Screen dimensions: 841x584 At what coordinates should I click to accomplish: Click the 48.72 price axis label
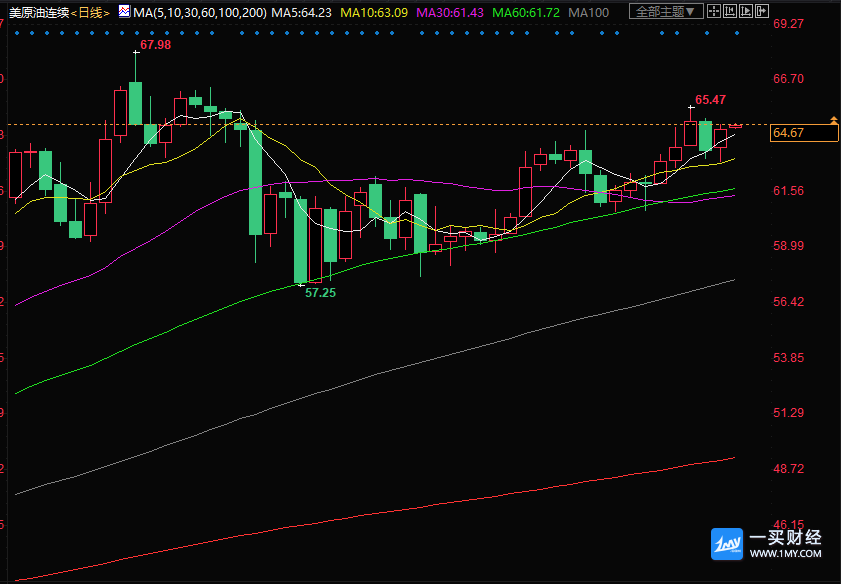788,469
